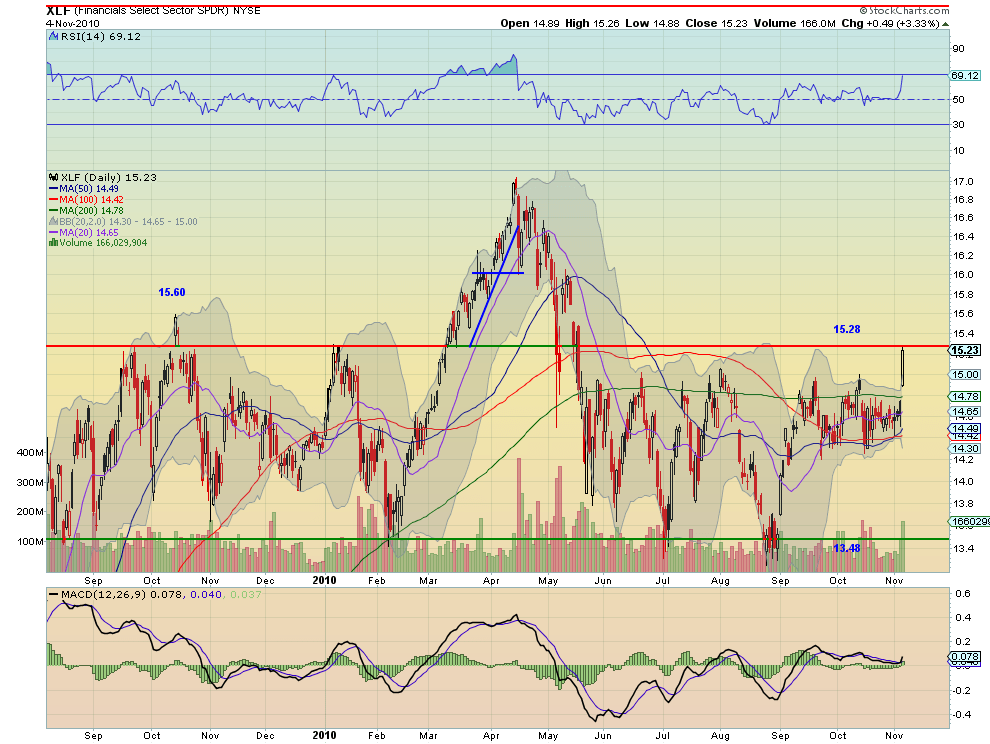Click the MA(50) 14.49 legend text

(88, 189)
